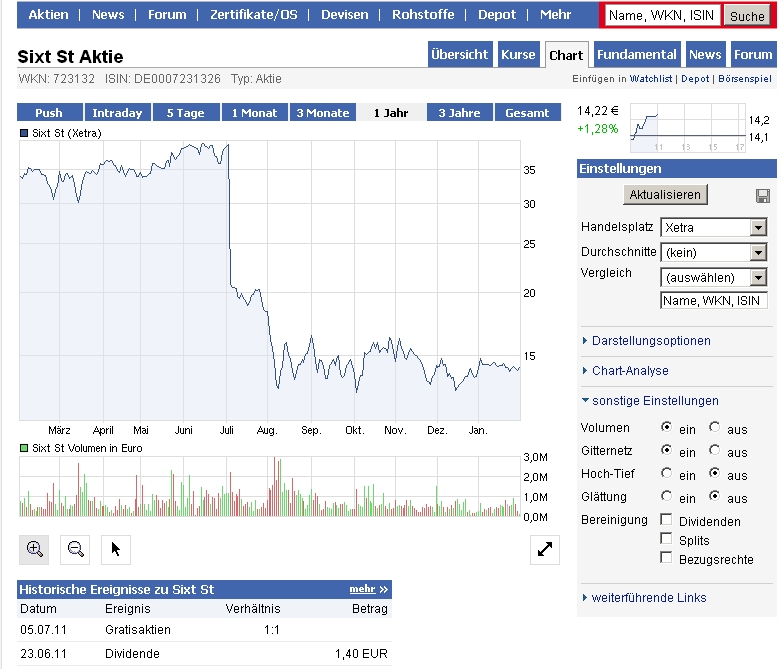Open the Devisen menu item

(x=345, y=14)
